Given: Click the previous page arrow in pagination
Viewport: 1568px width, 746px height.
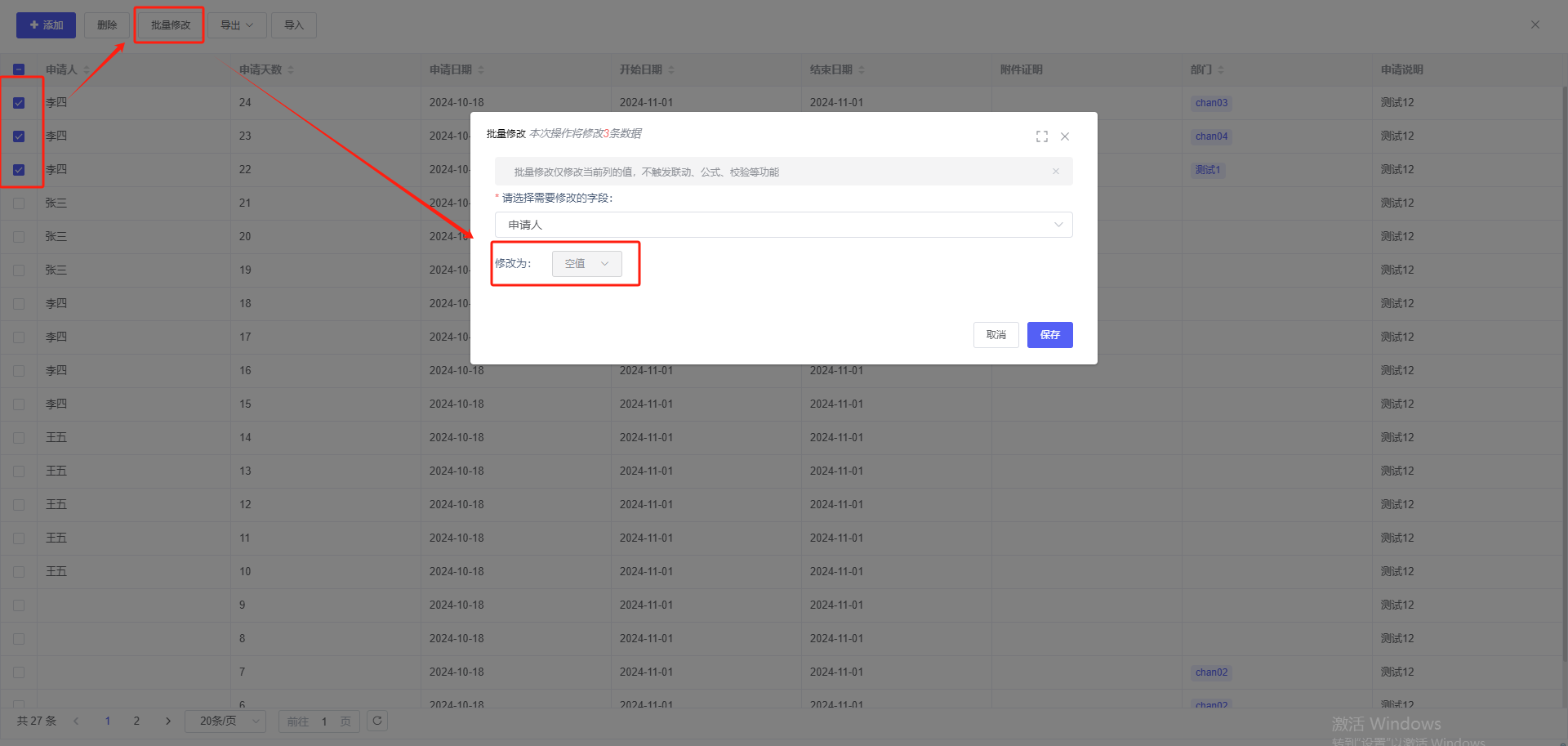Looking at the screenshot, I should click(76, 721).
